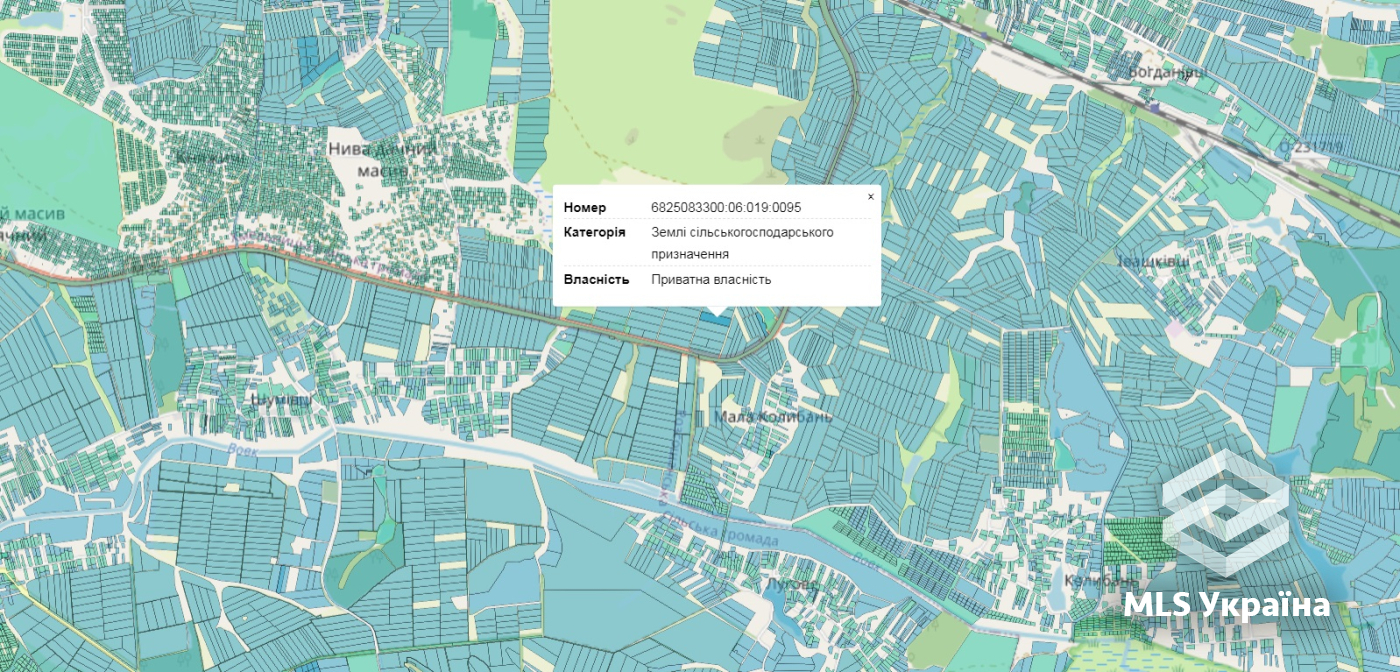The width and height of the screenshot is (1400, 672).
Task: Close the parcel info popup
Action: (870, 197)
